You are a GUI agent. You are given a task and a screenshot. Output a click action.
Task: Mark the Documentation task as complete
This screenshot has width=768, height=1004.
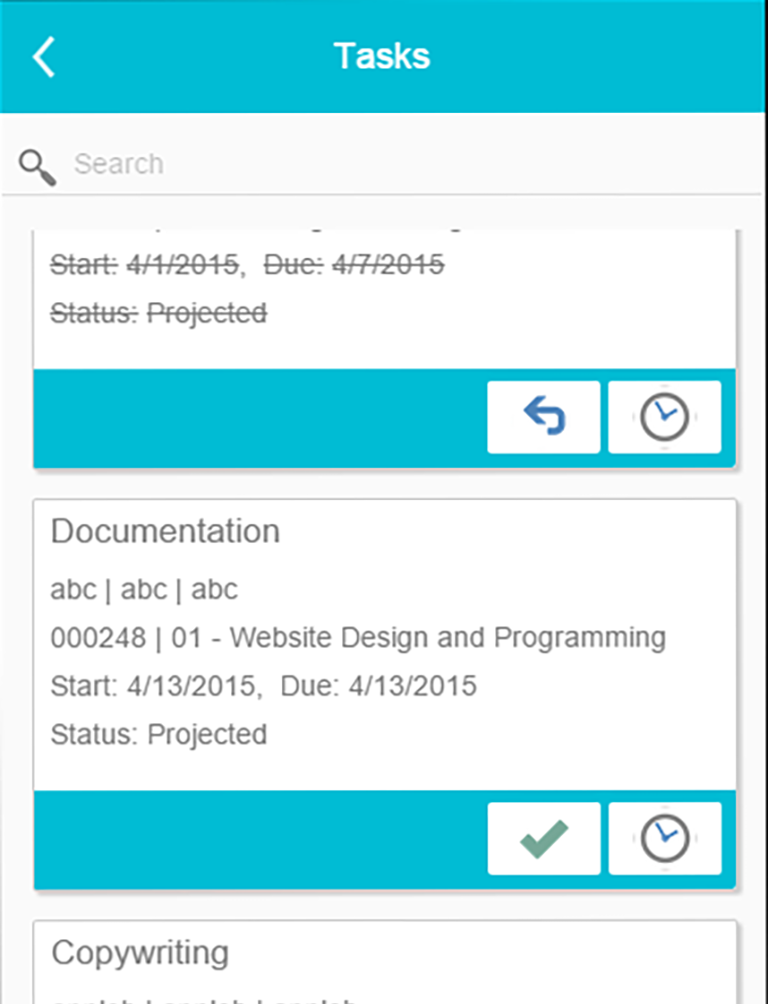[x=544, y=838]
